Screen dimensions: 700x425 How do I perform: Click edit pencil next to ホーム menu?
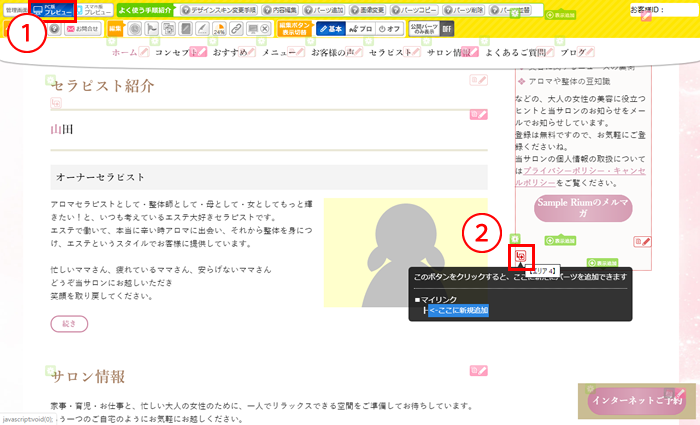[x=143, y=52]
